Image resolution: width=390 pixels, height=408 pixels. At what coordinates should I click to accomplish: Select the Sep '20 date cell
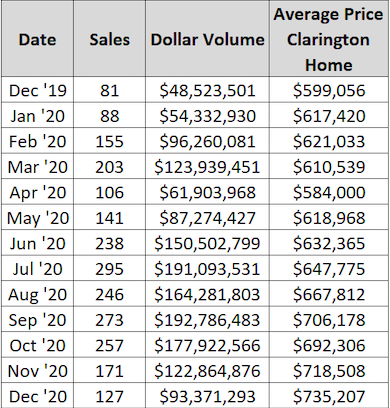[37, 320]
